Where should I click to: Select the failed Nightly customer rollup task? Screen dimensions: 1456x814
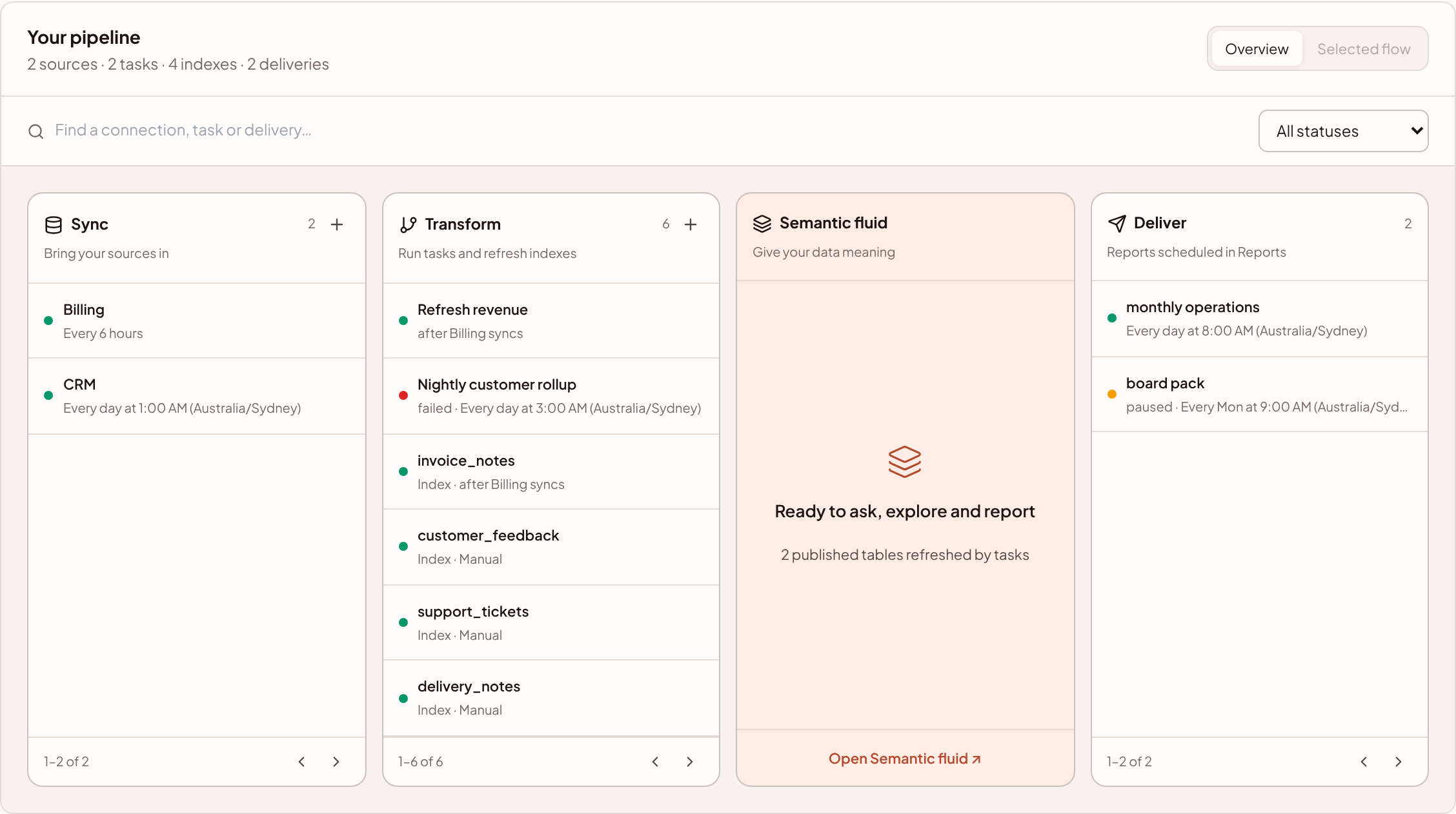point(551,396)
